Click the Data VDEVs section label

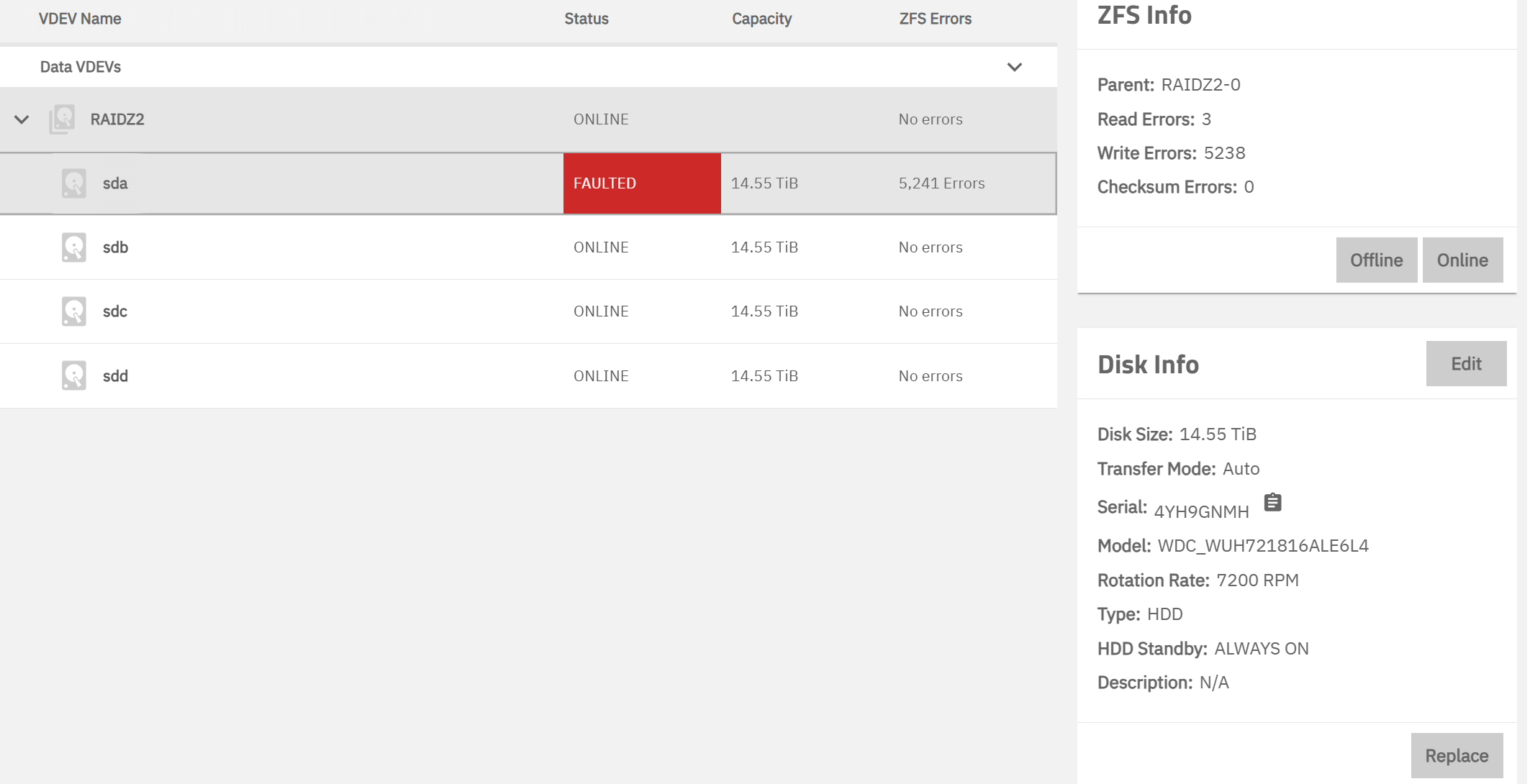[81, 67]
